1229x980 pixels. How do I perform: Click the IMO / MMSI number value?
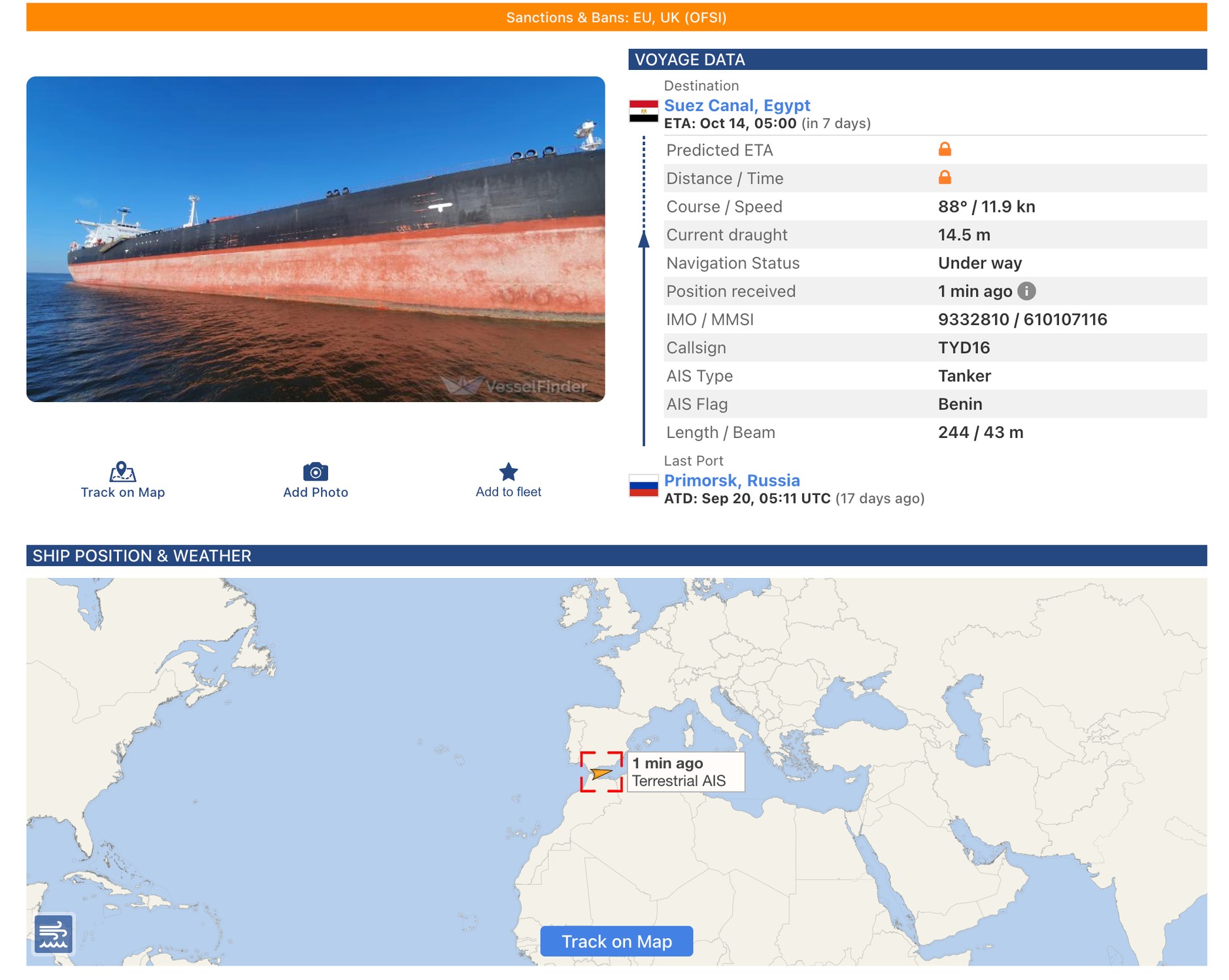(1022, 320)
